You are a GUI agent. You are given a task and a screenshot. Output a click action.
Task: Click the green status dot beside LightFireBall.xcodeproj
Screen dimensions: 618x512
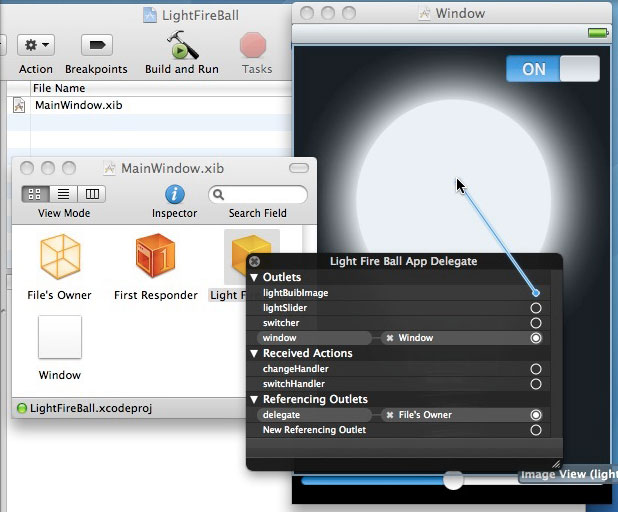point(22,408)
